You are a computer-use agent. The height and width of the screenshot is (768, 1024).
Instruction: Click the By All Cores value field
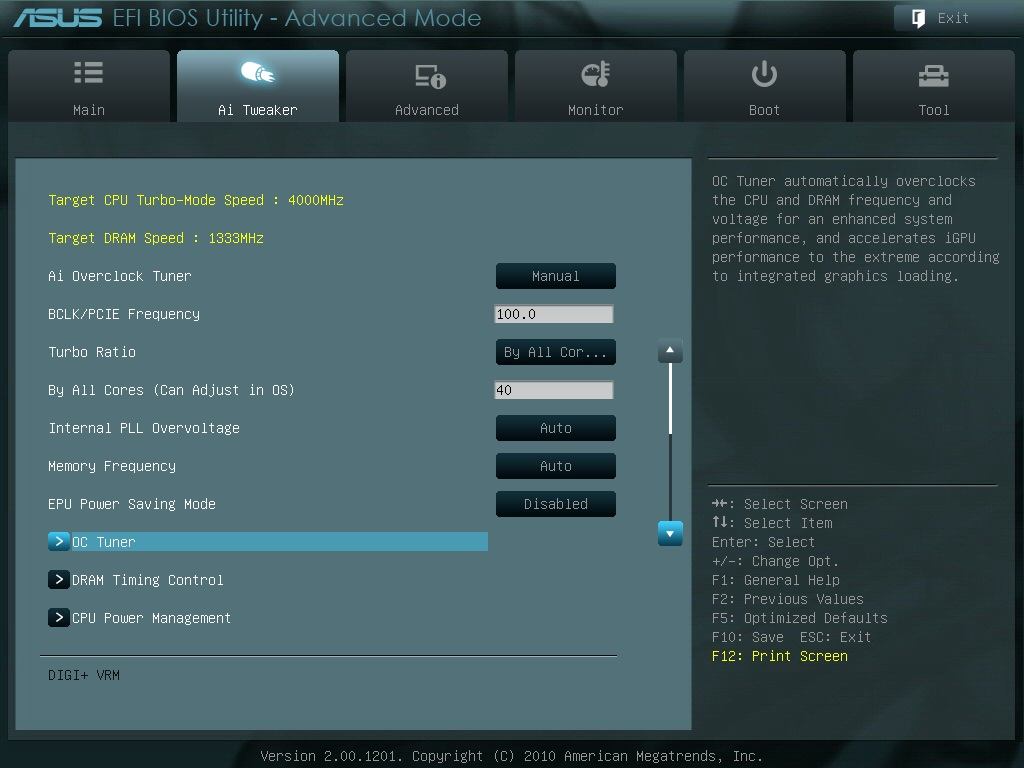click(x=554, y=390)
